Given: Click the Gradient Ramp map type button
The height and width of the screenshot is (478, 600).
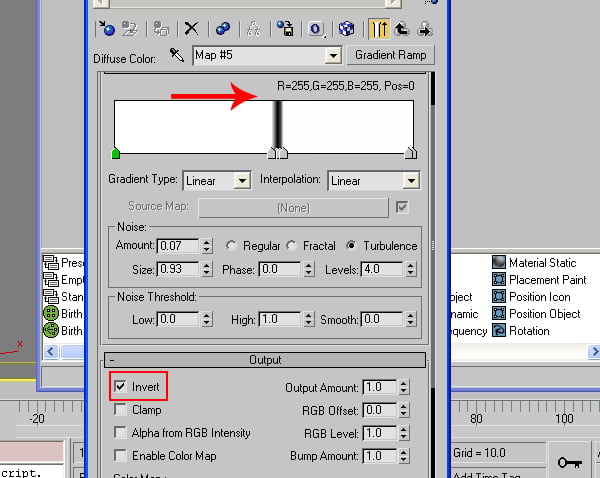Looking at the screenshot, I should [x=391, y=55].
